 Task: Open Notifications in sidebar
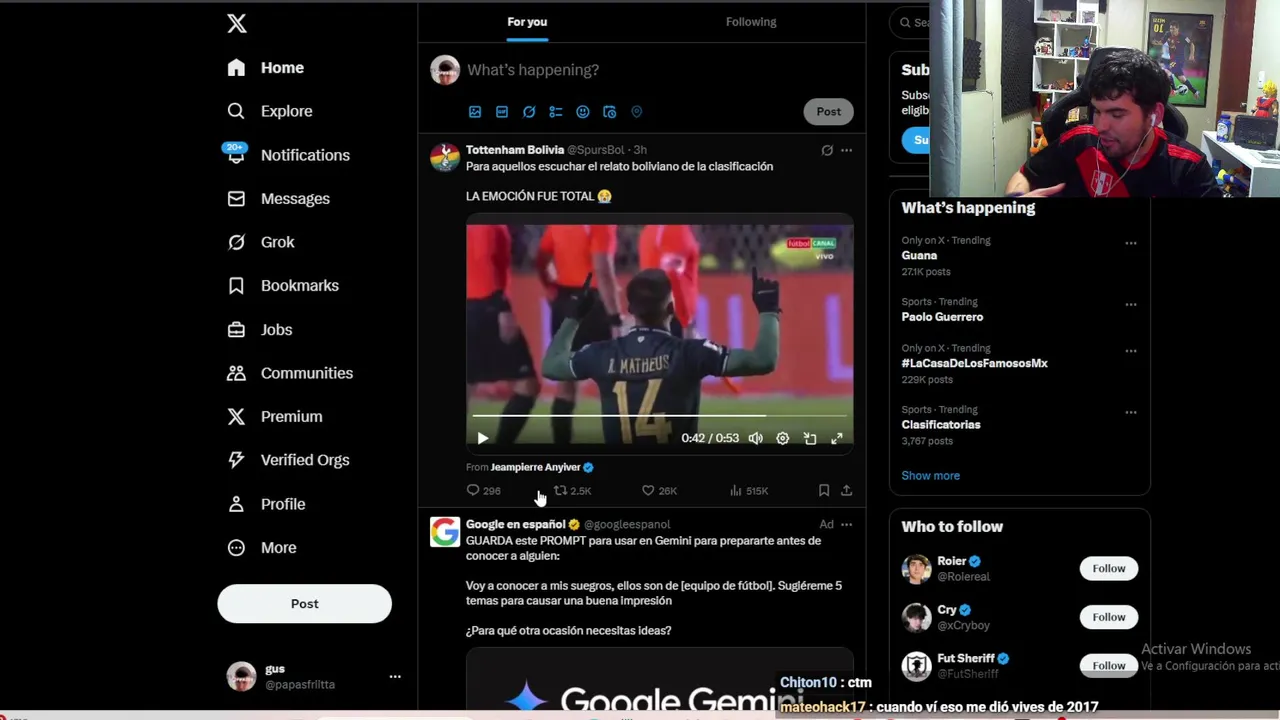pyautogui.click(x=287, y=155)
